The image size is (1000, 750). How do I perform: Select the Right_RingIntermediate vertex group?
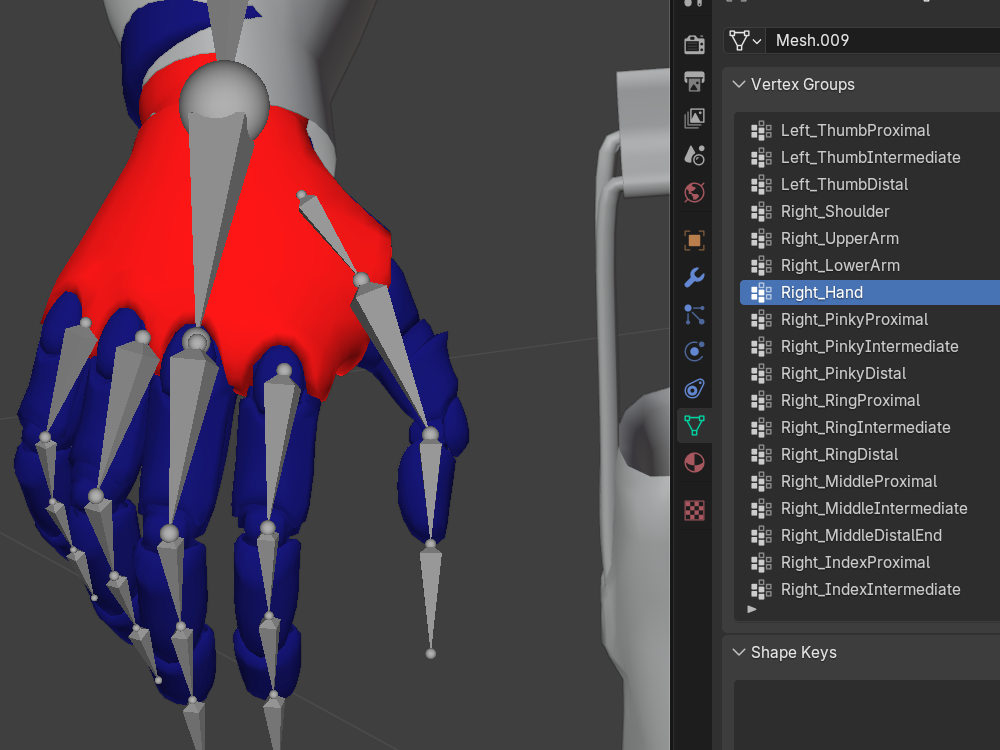click(870, 427)
